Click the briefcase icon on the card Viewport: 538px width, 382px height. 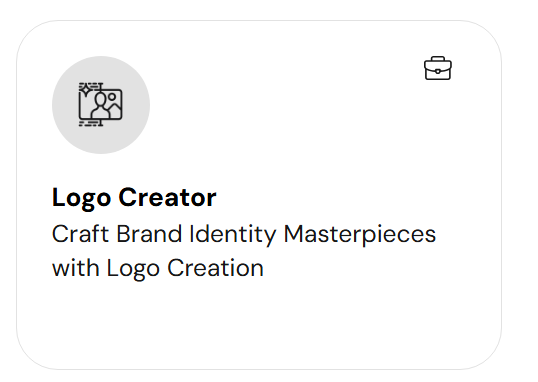coord(438,68)
